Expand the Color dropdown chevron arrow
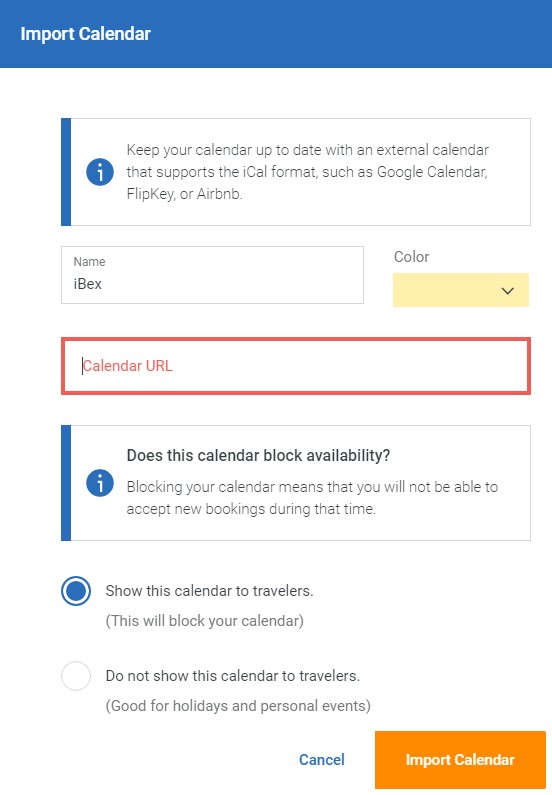 tap(507, 291)
